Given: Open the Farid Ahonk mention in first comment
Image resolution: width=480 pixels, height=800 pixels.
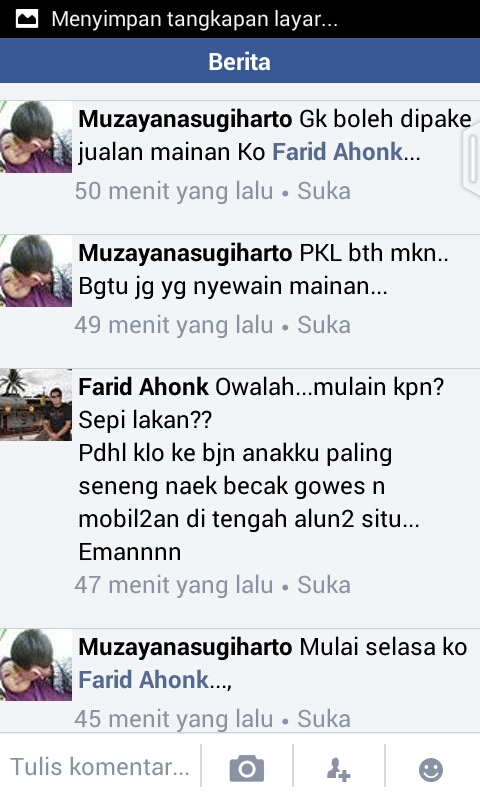Looking at the screenshot, I should click(x=338, y=152).
